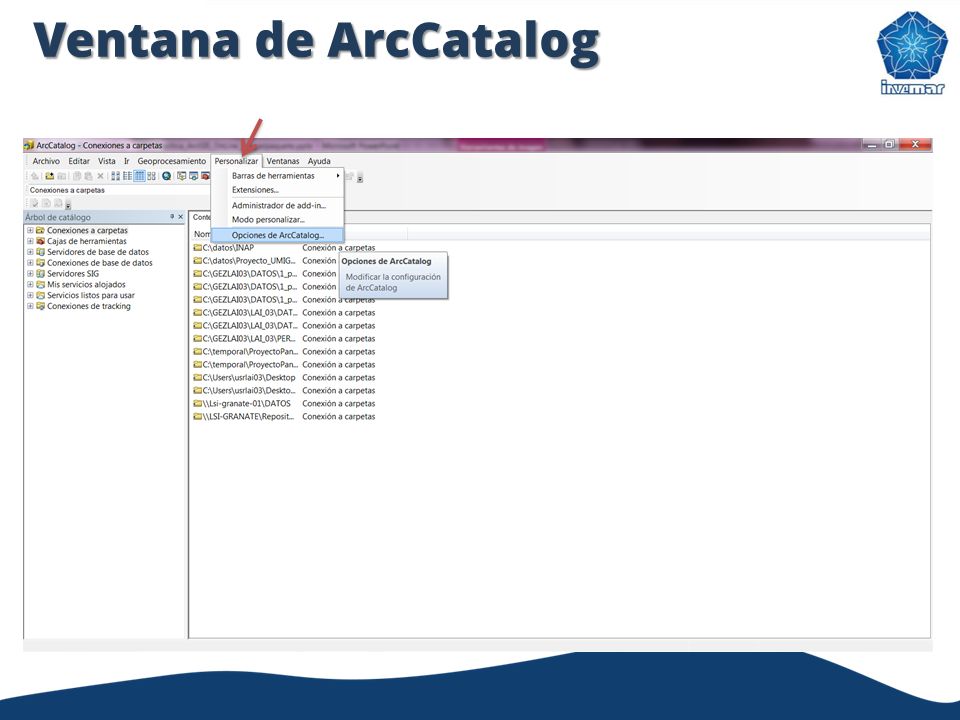
Task: Expand the Servicios listos para usar node
Action: (x=30, y=295)
